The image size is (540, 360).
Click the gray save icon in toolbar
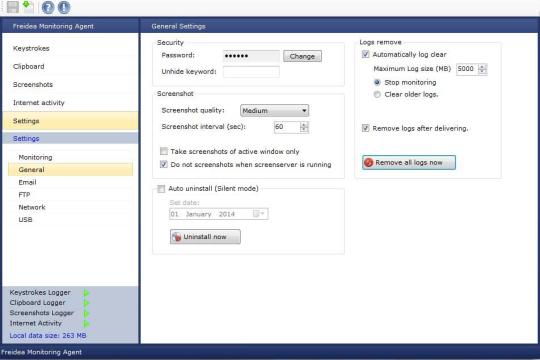point(13,7)
